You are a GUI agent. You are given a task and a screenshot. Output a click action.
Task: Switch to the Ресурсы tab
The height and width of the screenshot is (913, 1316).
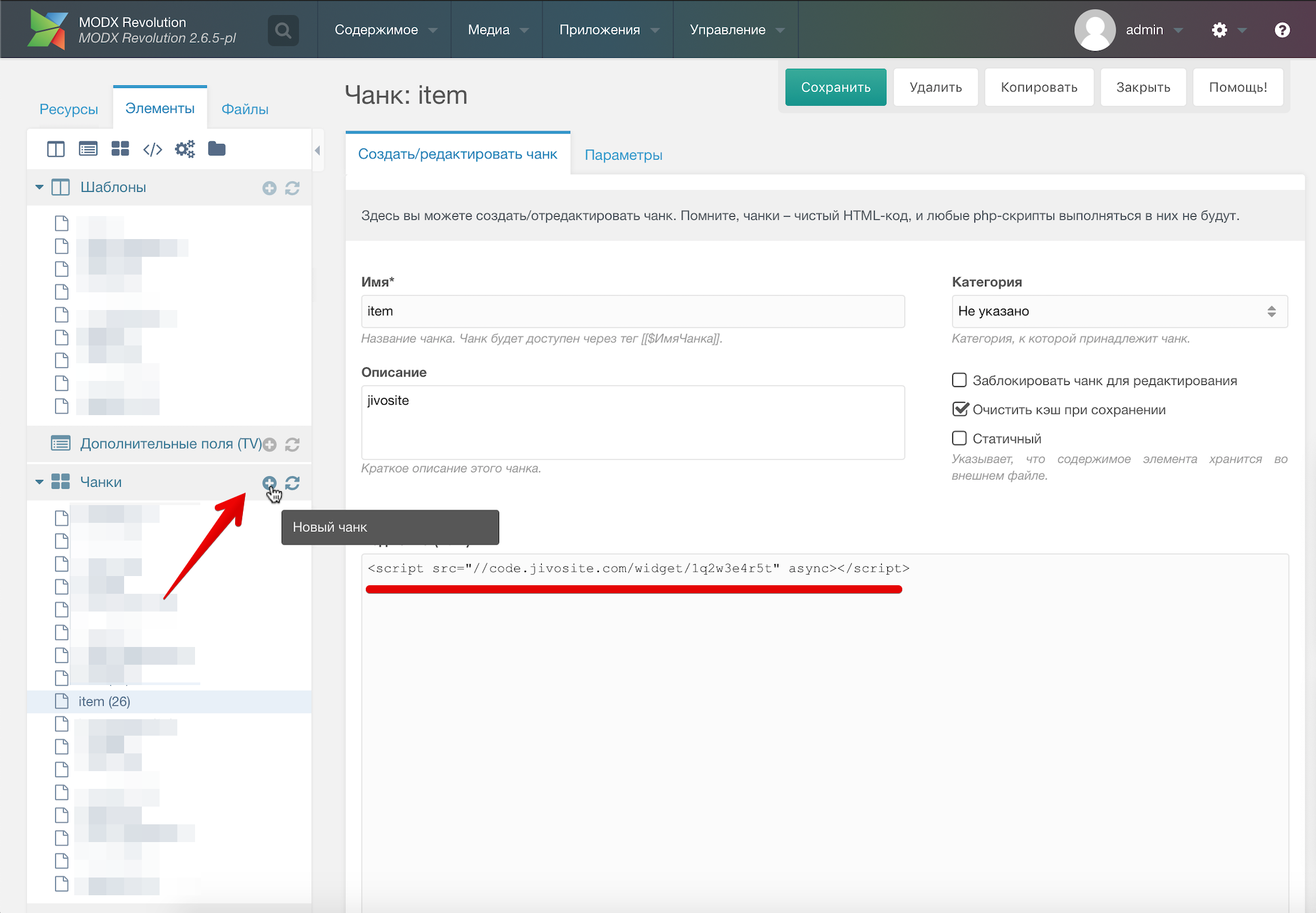(68, 109)
